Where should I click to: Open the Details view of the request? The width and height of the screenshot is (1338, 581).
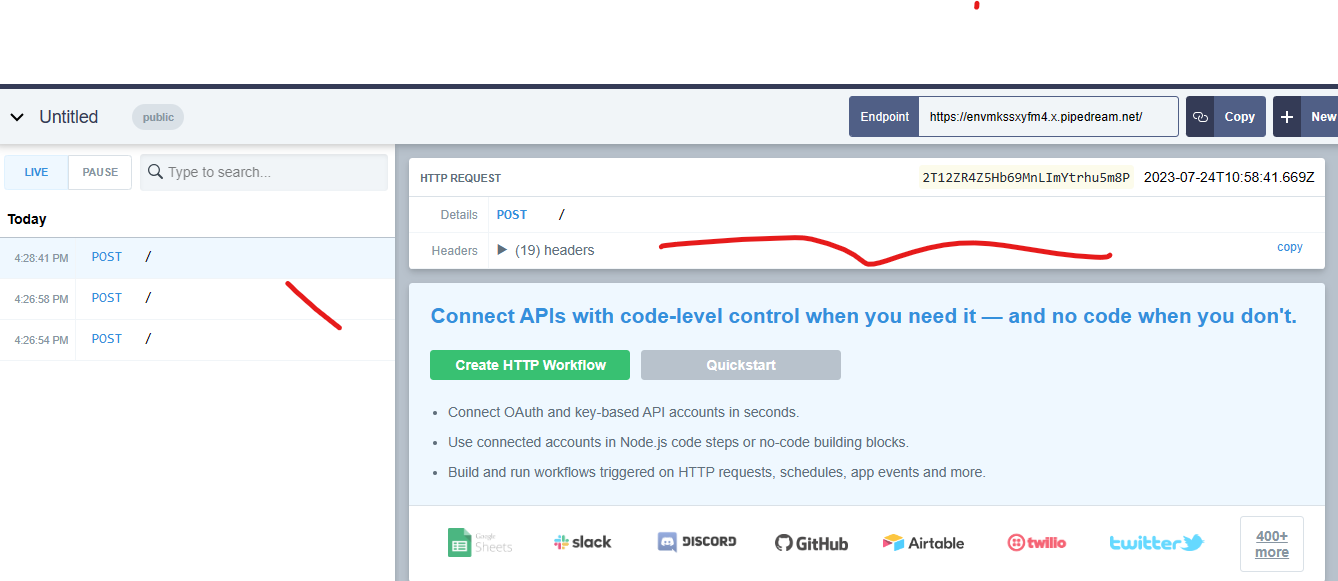[x=459, y=214]
